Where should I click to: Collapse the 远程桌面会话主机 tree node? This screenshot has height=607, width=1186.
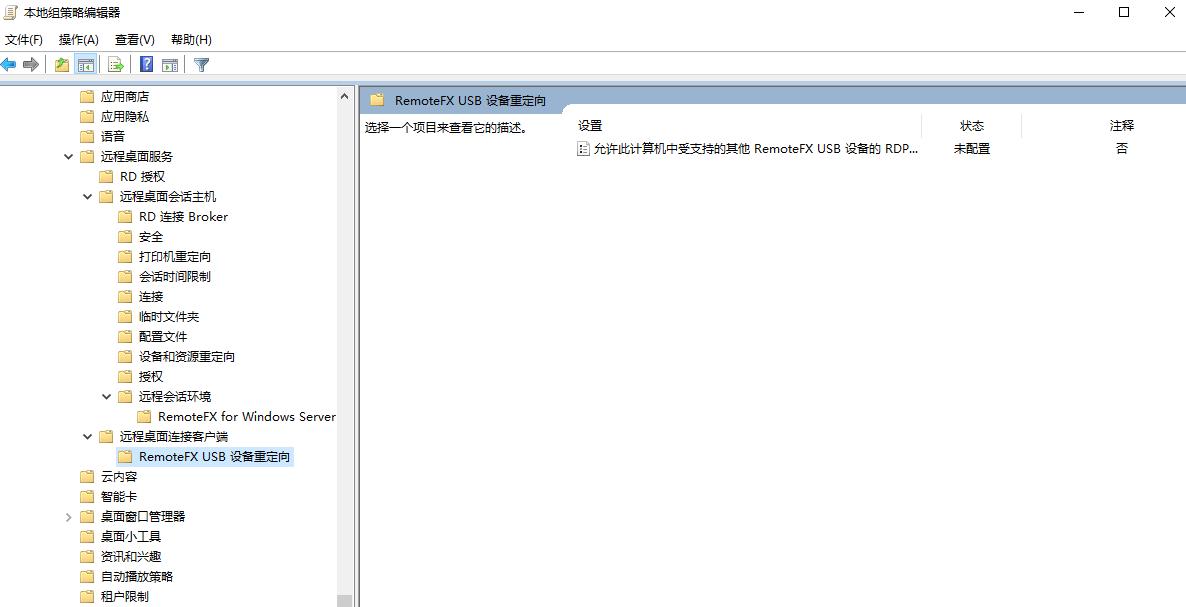click(x=88, y=197)
